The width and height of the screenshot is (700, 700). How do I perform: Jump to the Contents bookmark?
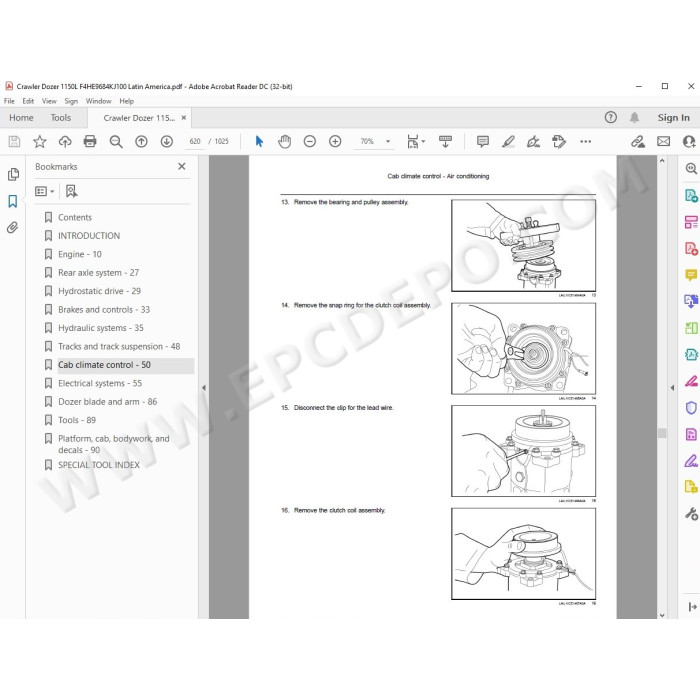click(x=75, y=217)
